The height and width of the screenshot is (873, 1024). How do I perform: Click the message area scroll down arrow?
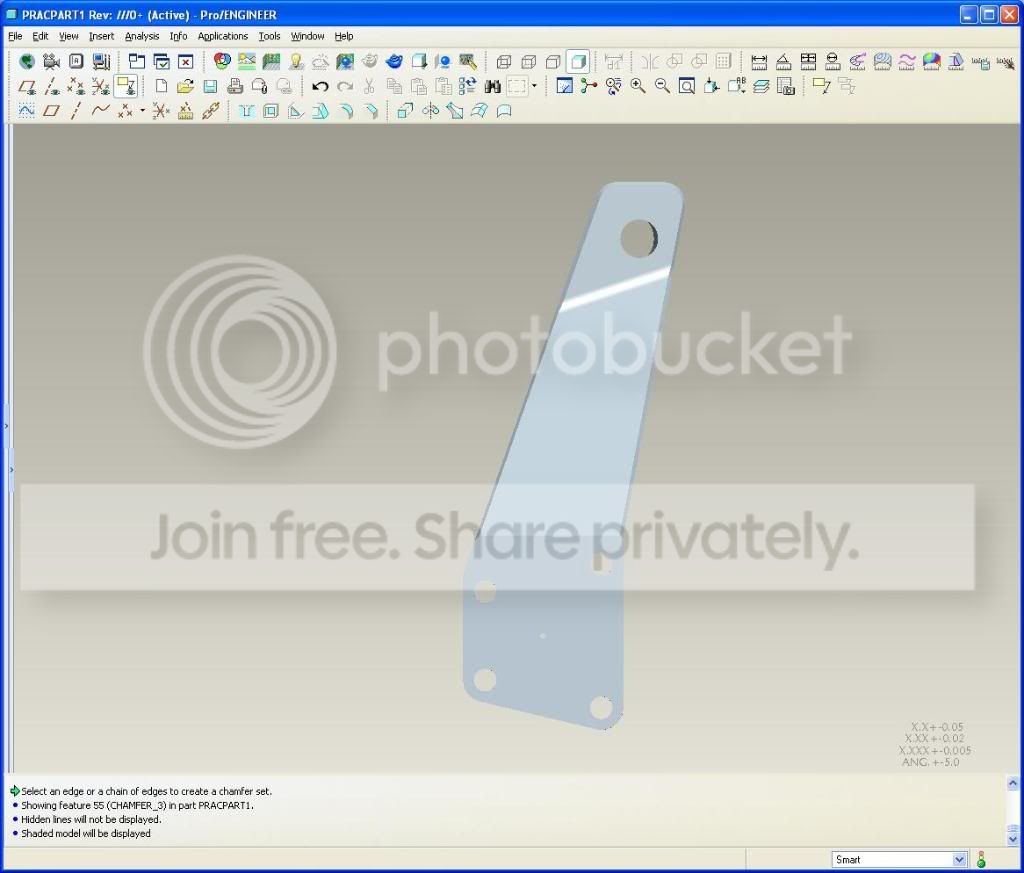point(1012,839)
